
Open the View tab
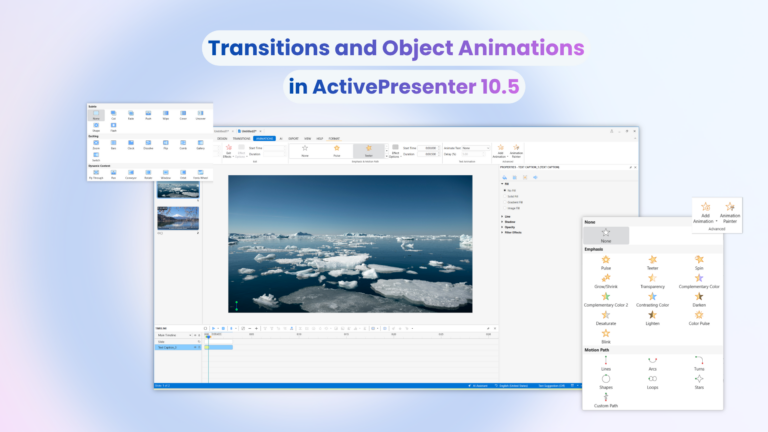[308, 139]
